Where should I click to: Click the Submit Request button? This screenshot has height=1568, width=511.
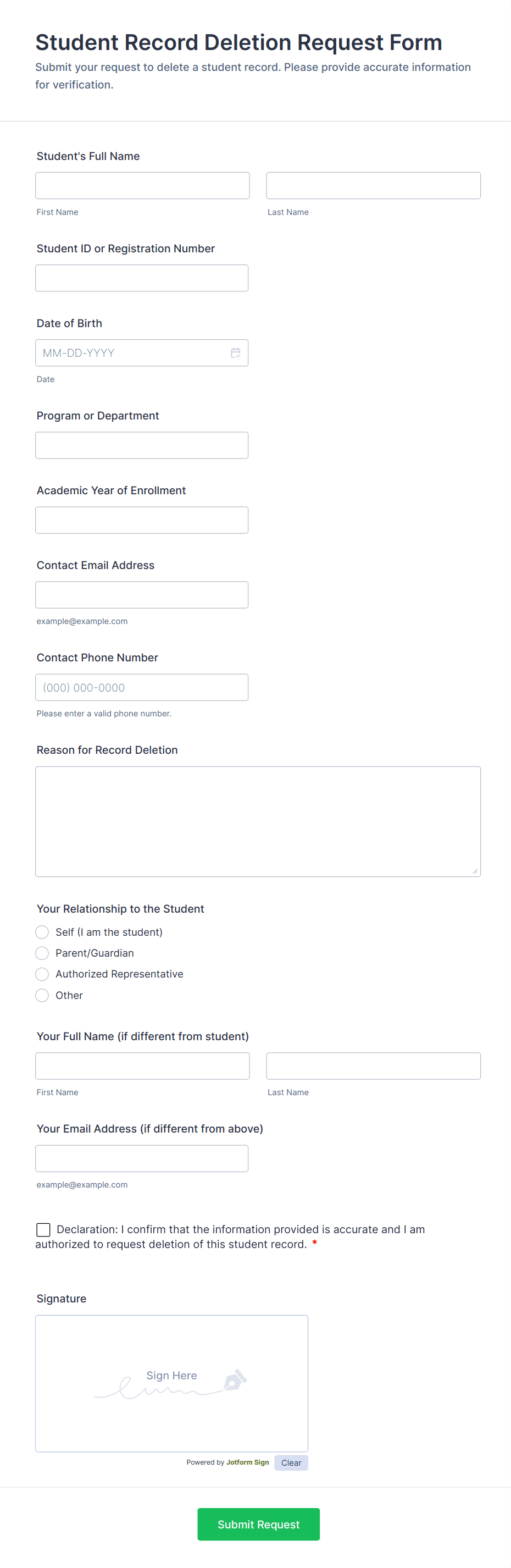click(259, 1524)
